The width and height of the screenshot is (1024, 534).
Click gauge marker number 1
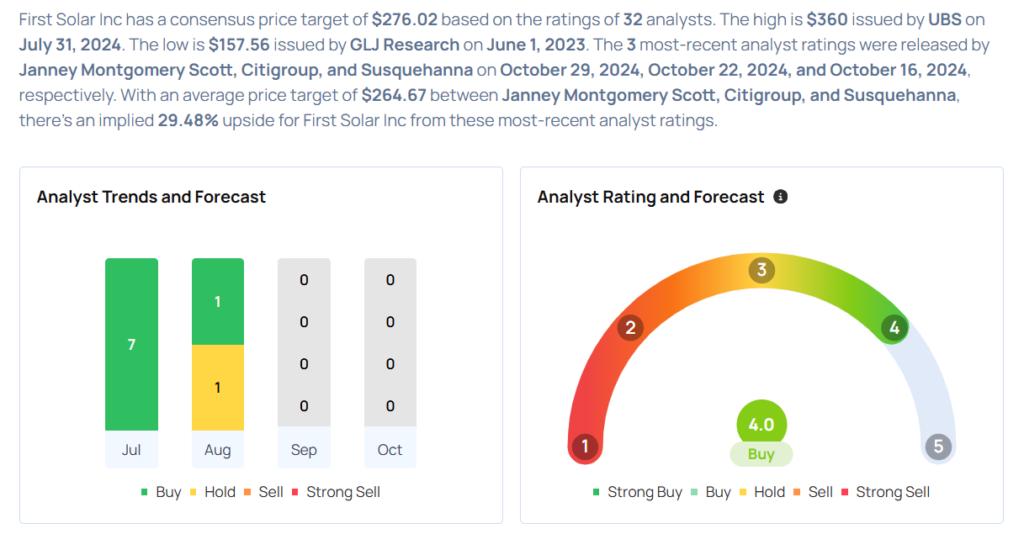click(585, 446)
